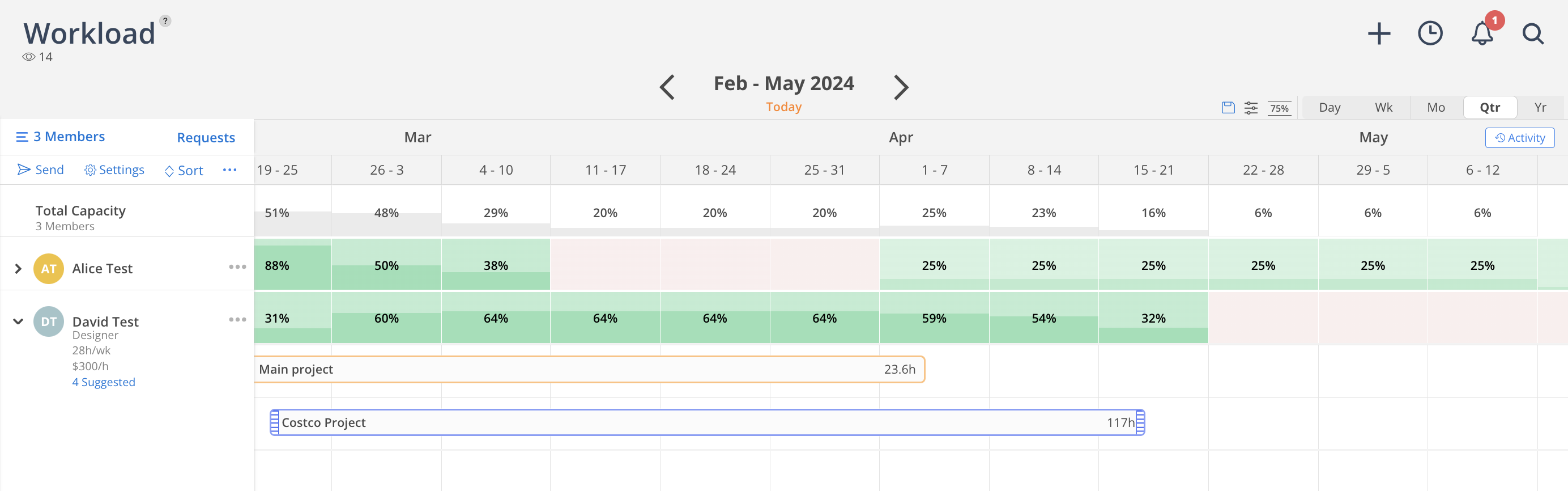The height and width of the screenshot is (491, 1568).
Task: Collapse David Test's project rows
Action: [17, 321]
